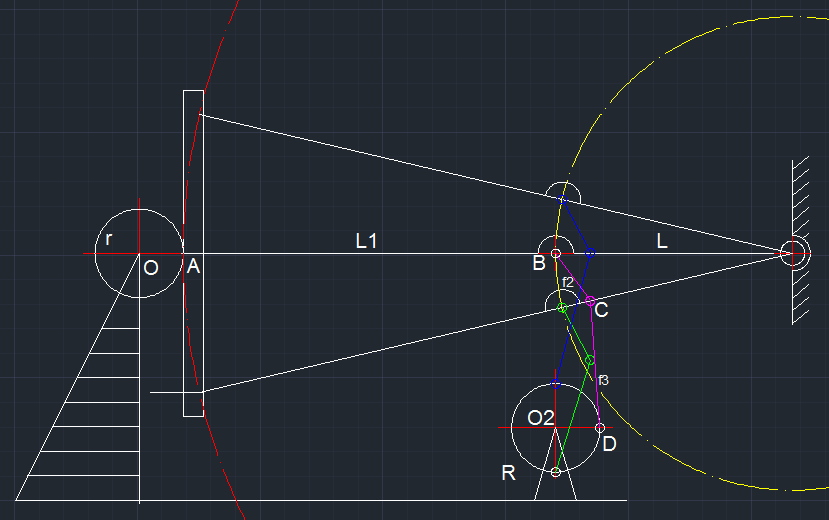Select the white joint circle at bottom of O2 circle

coord(555,472)
